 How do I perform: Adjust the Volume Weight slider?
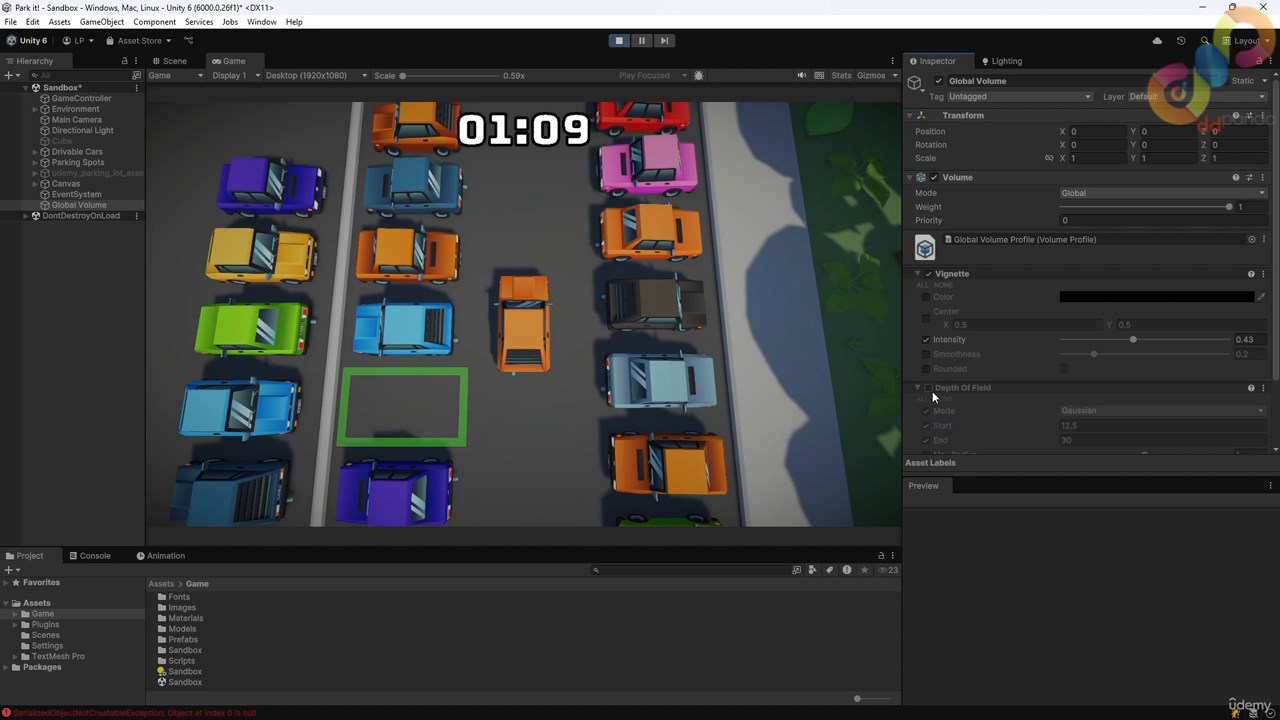pos(1145,207)
